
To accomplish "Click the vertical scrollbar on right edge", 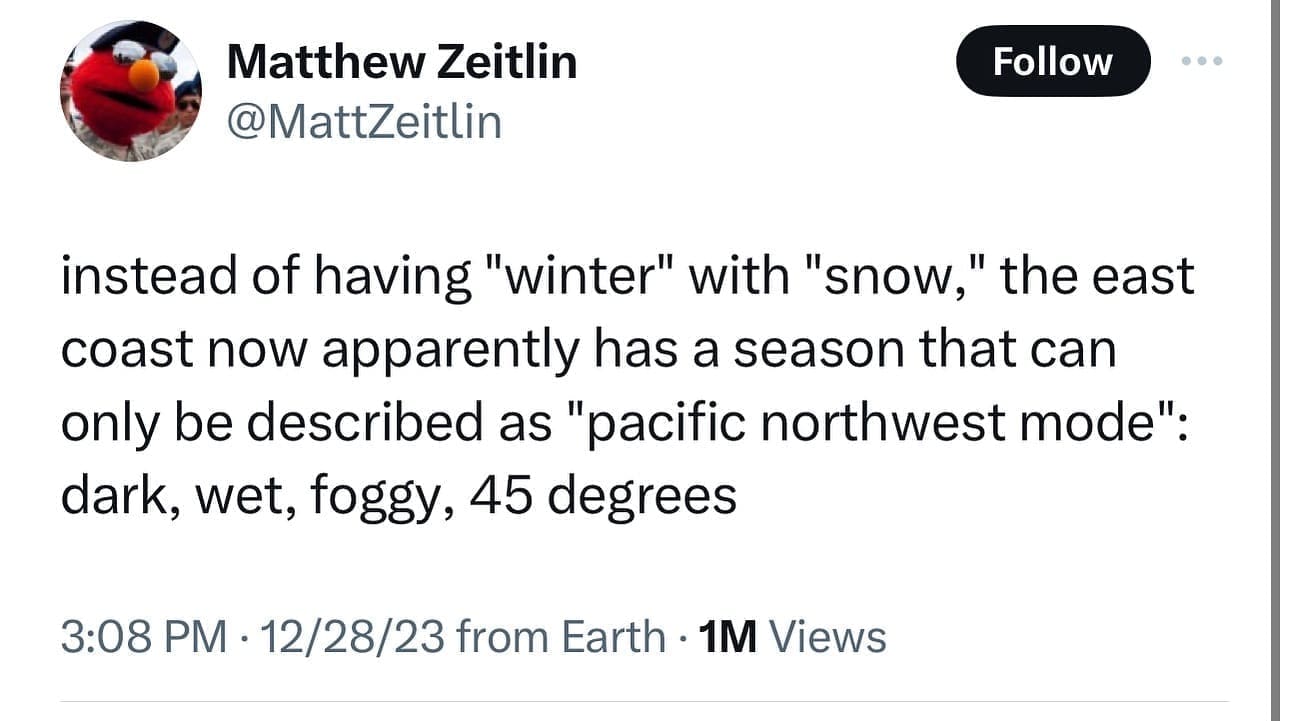I will [1277, 360].
